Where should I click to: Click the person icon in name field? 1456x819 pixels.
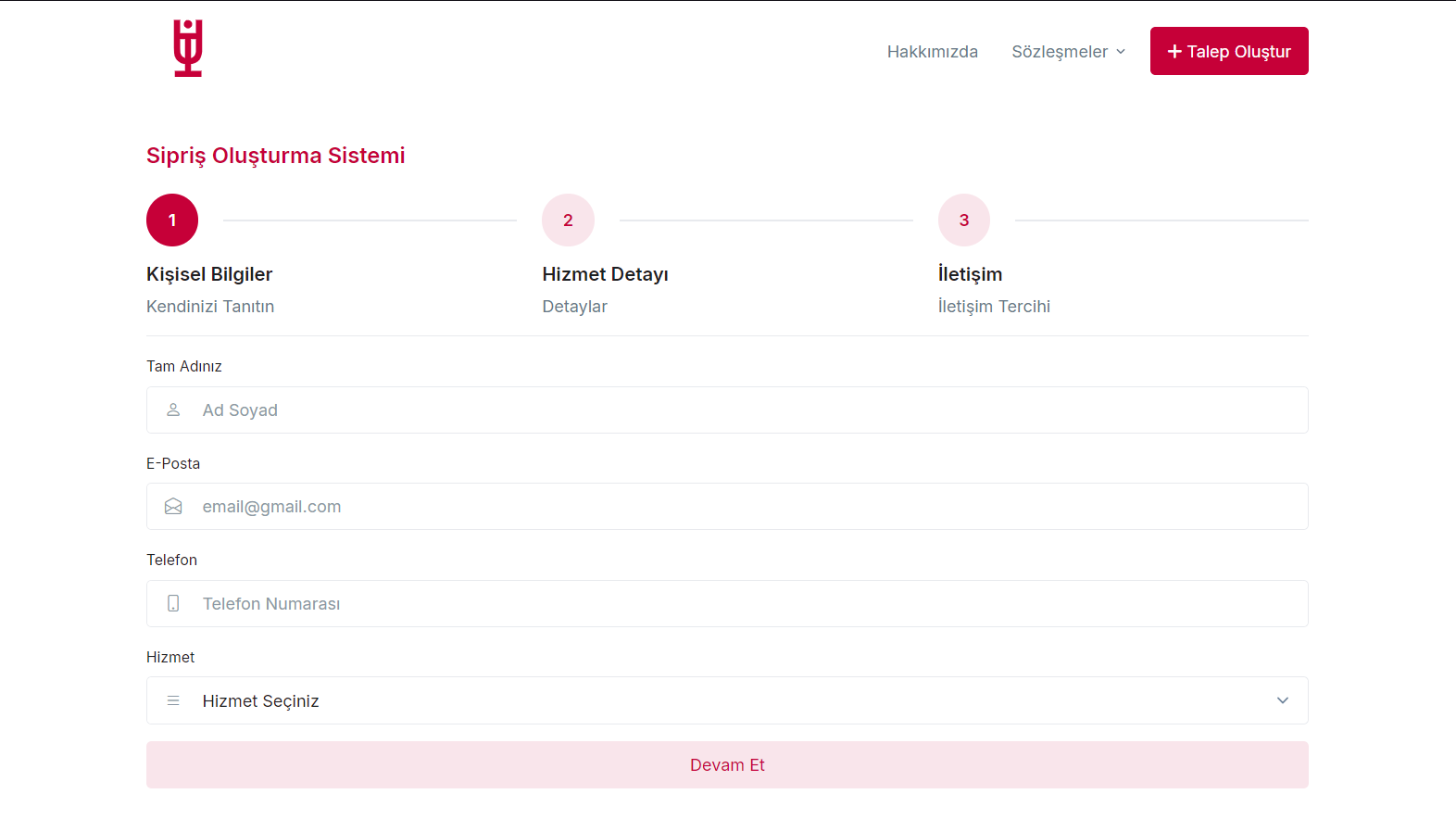click(173, 409)
